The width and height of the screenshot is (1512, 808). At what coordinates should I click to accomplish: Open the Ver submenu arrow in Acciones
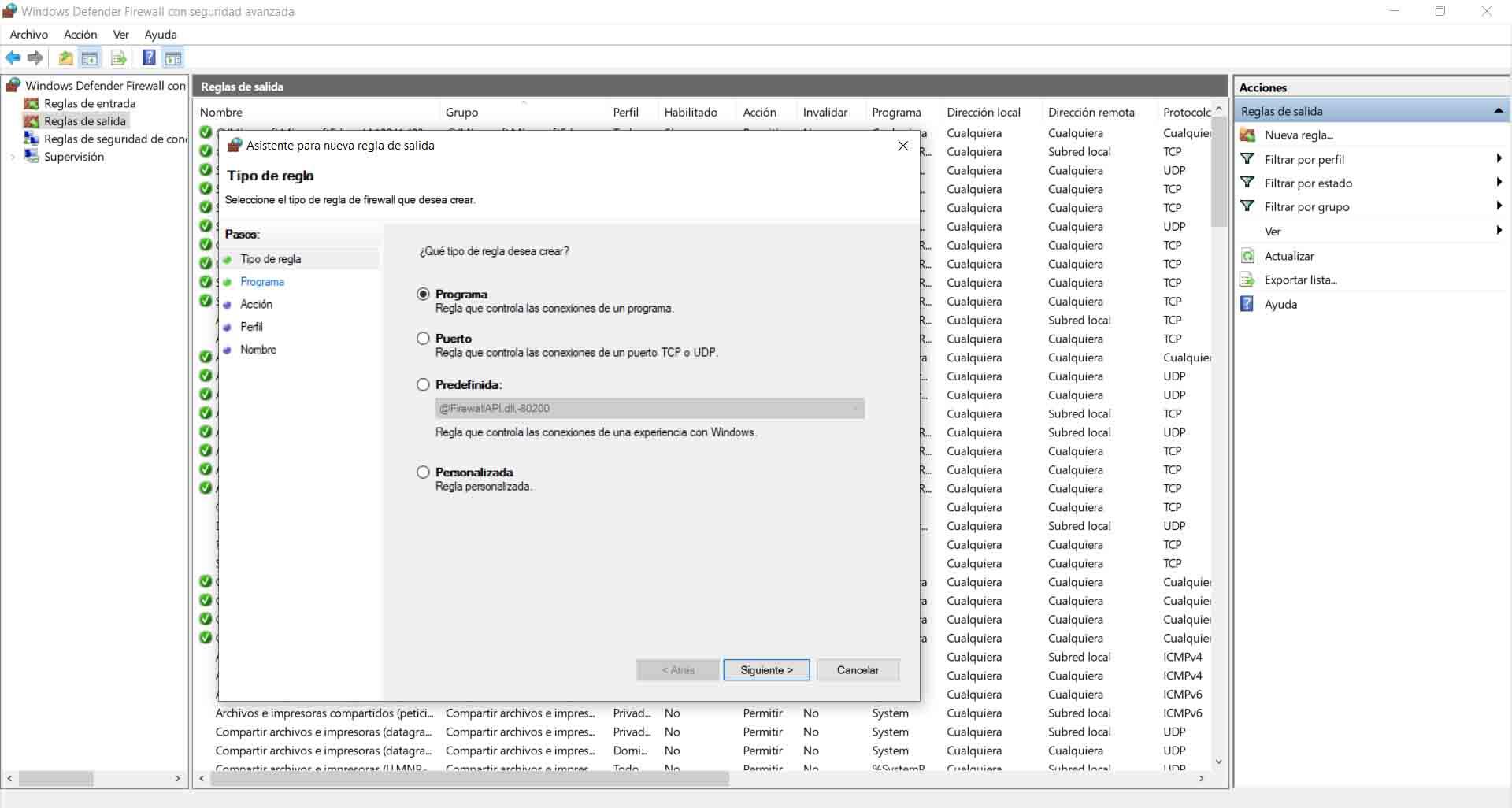coord(1499,231)
